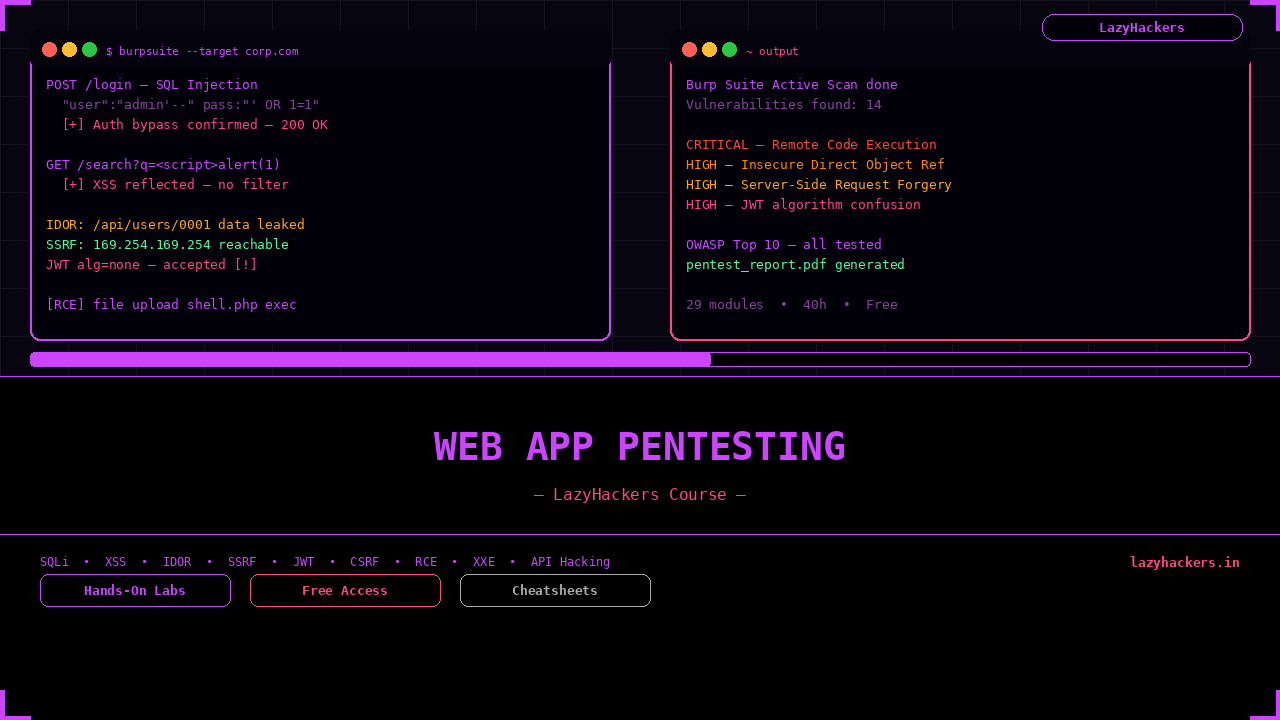Click the yellow dot on output terminal
Image resolution: width=1280 pixels, height=720 pixels.
709,50
